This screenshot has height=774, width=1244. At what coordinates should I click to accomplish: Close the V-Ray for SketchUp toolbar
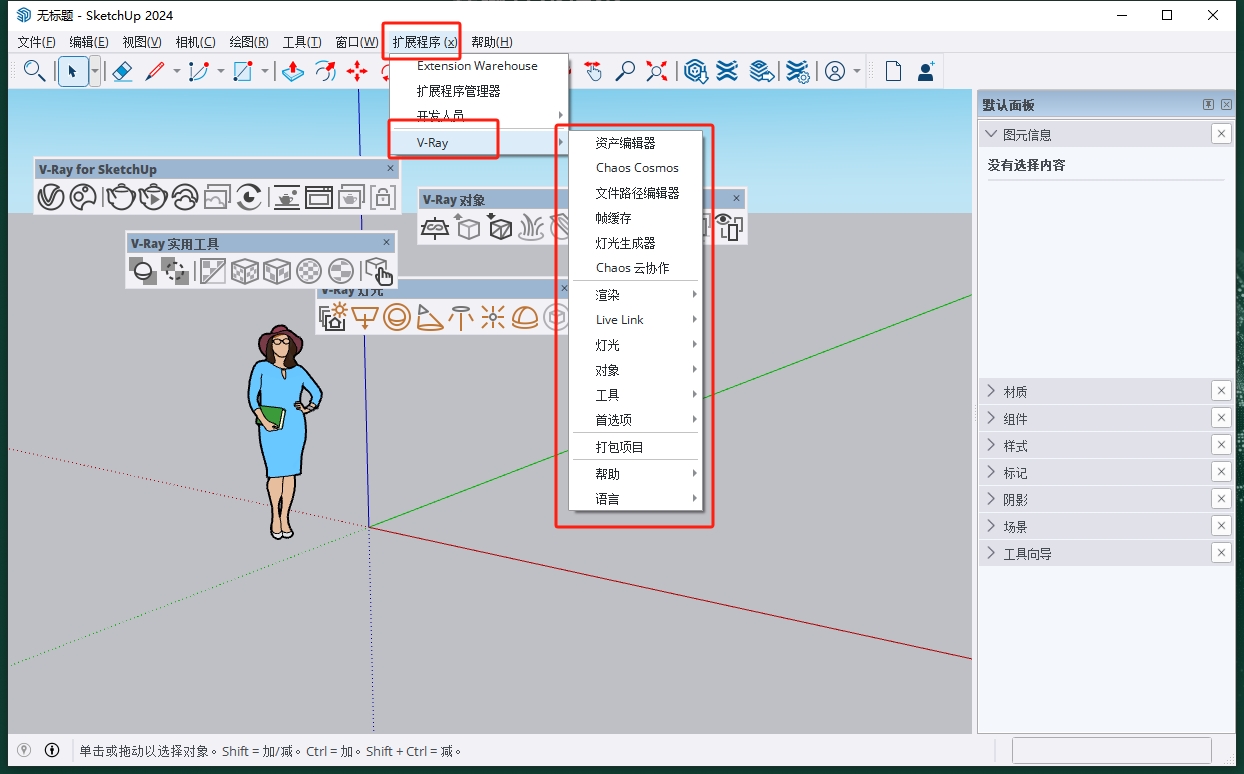pos(390,169)
